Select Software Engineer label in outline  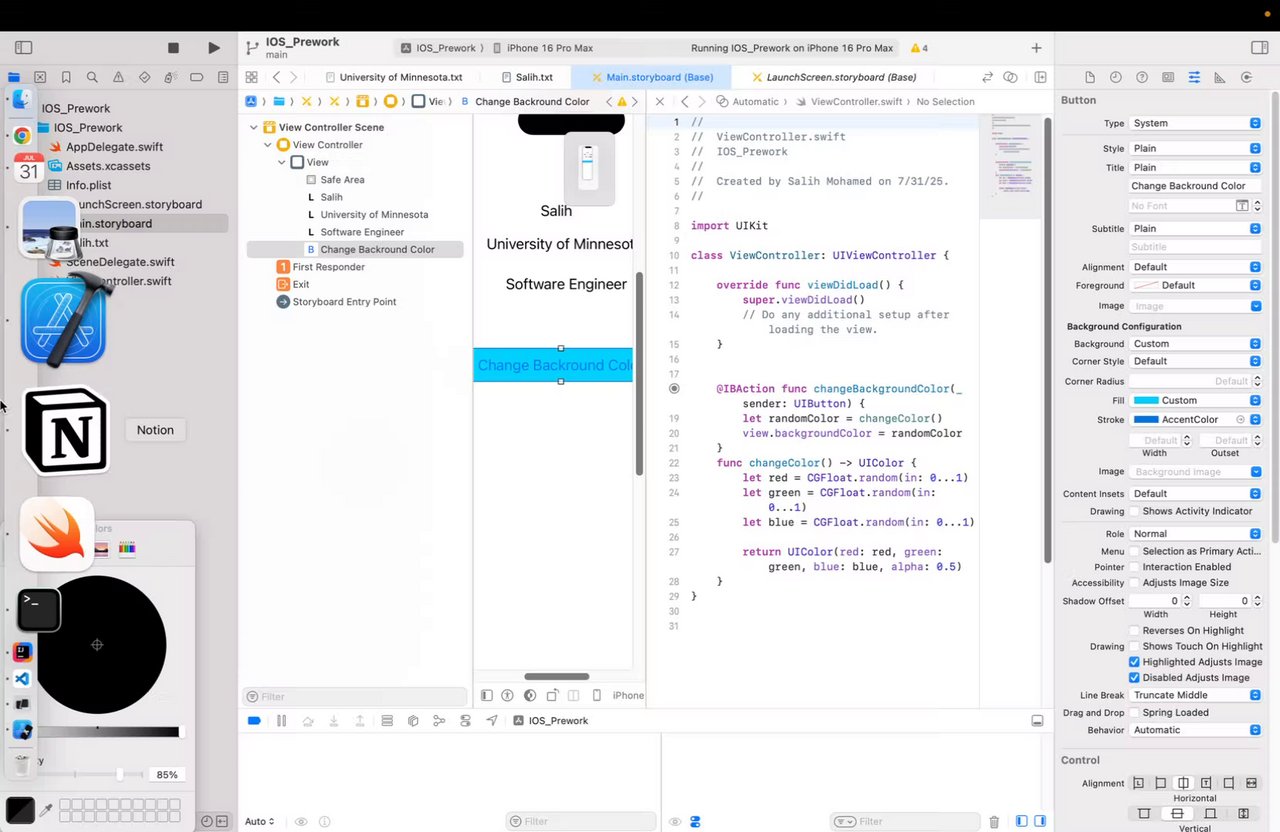click(x=362, y=232)
